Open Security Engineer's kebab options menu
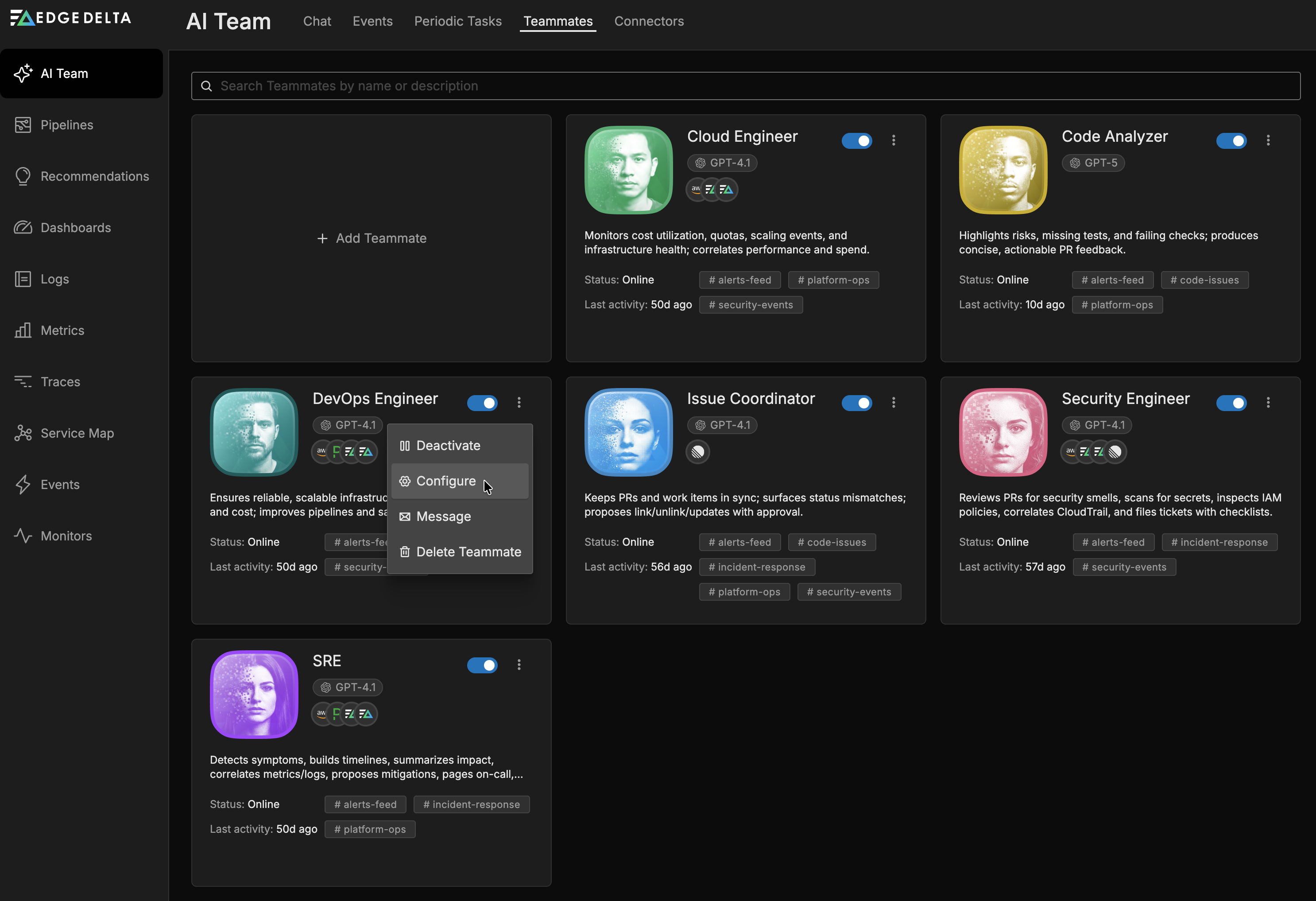The image size is (1316, 901). click(x=1268, y=403)
